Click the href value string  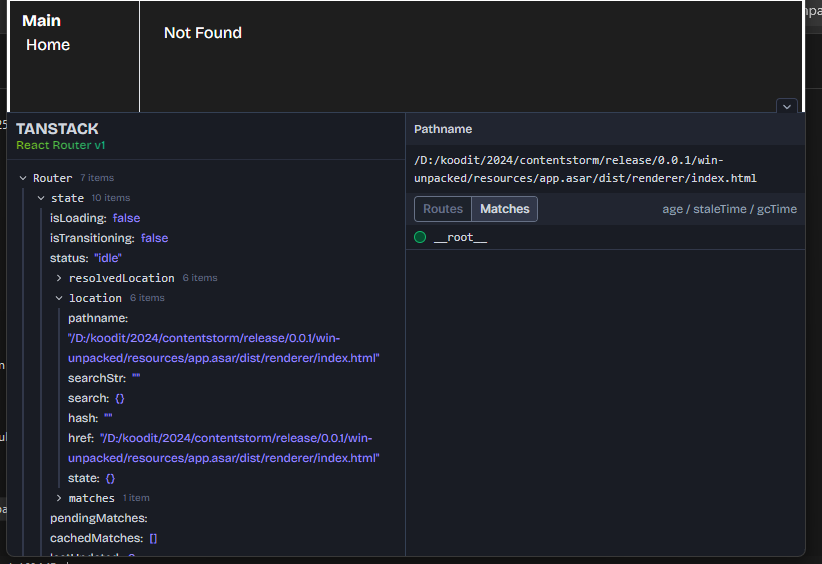238,448
